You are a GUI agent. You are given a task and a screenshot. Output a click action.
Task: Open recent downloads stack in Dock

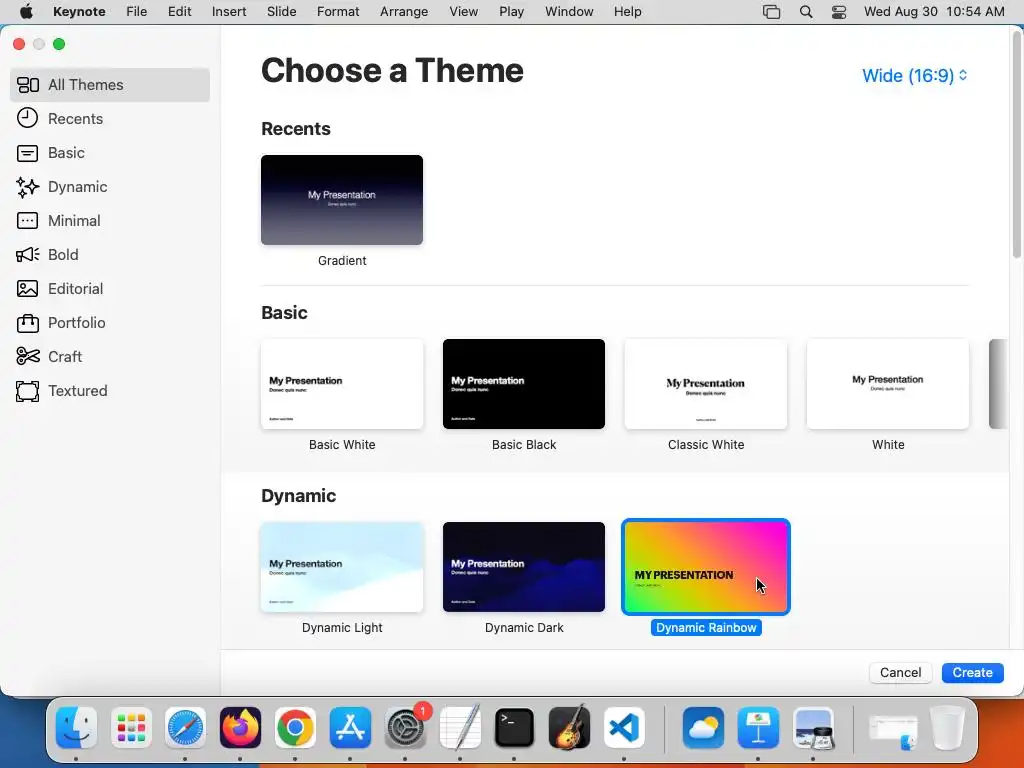coord(893,730)
